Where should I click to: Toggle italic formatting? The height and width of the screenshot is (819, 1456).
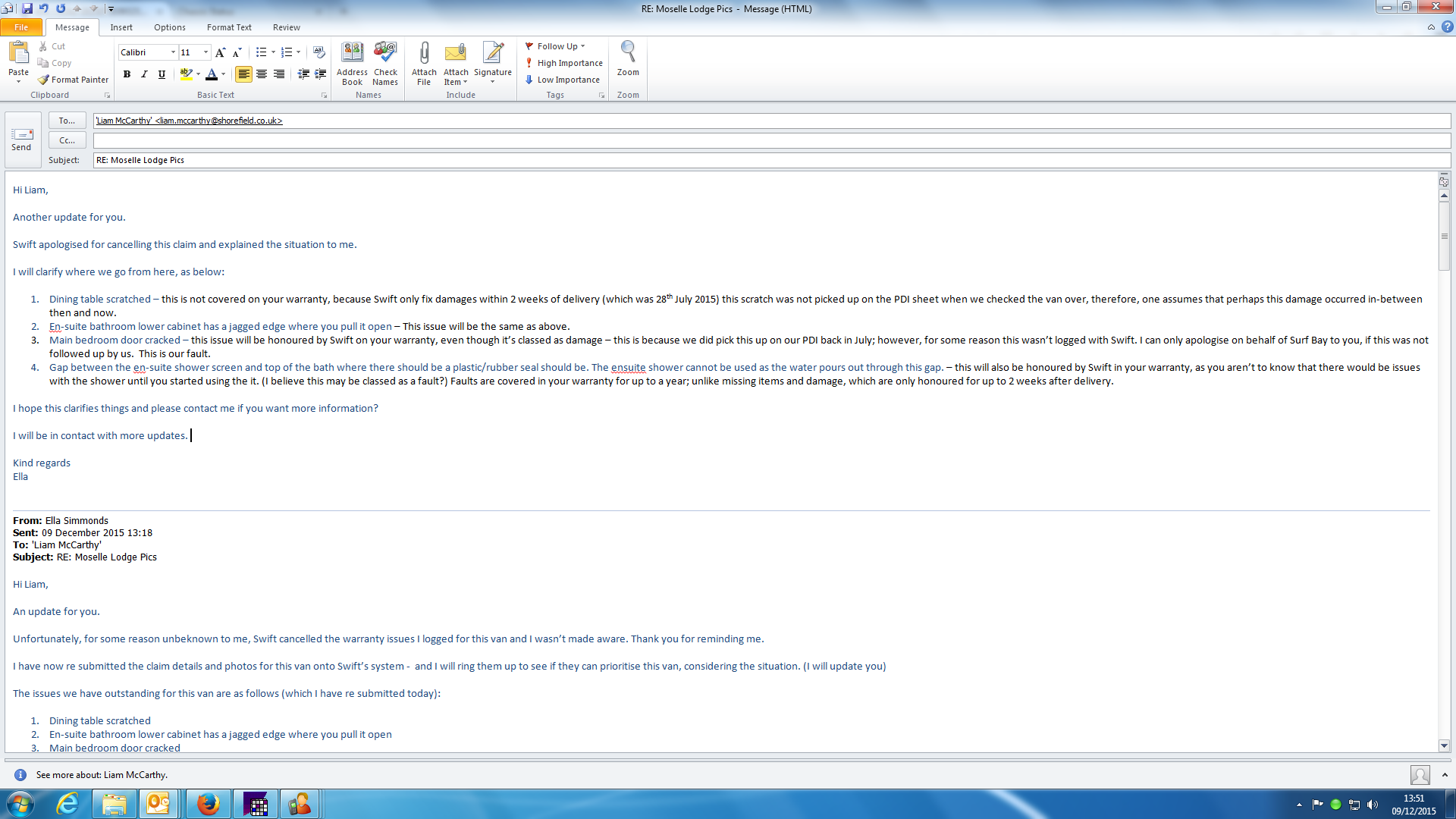pyautogui.click(x=144, y=74)
